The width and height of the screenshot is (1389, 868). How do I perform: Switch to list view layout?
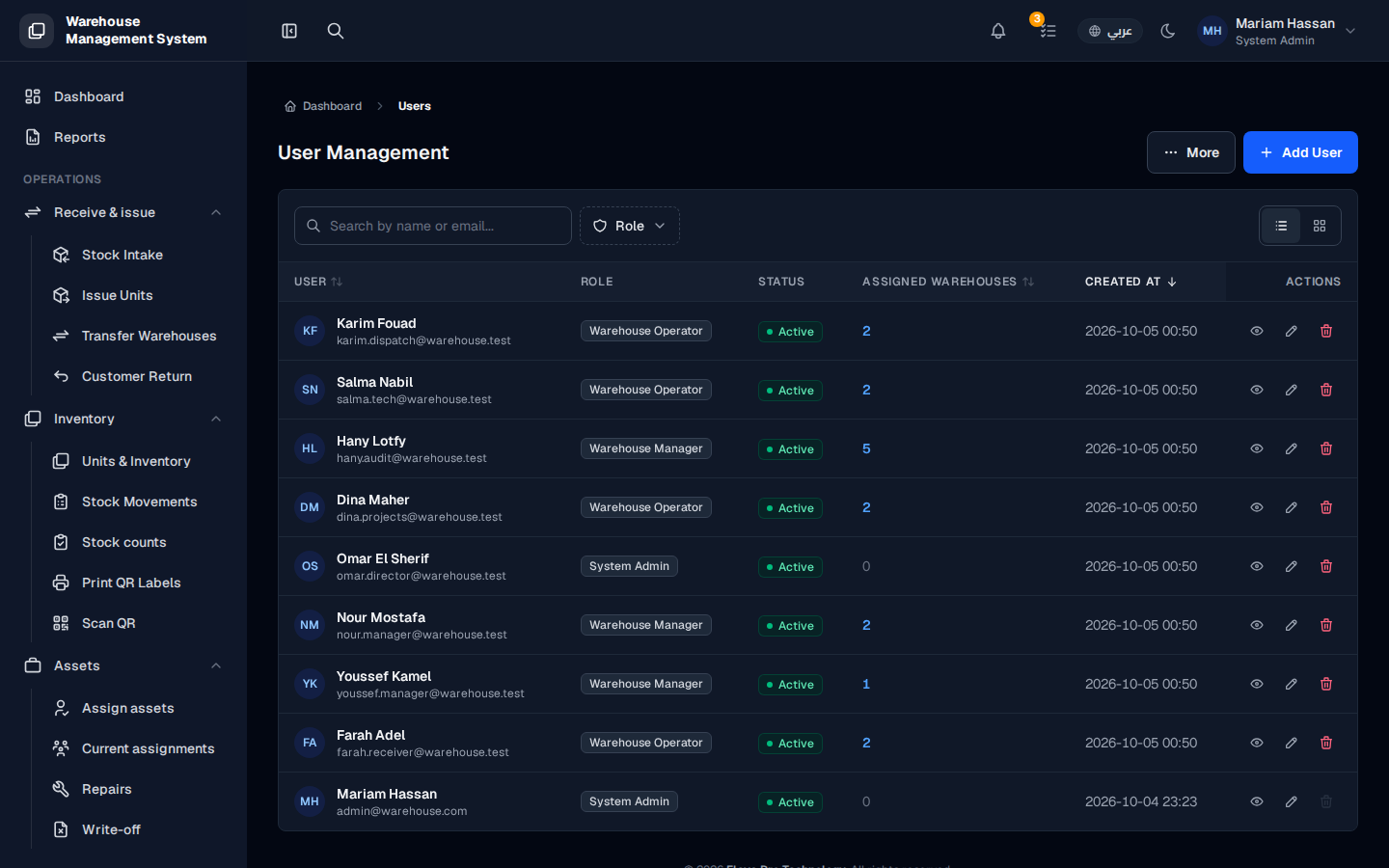[x=1281, y=226]
